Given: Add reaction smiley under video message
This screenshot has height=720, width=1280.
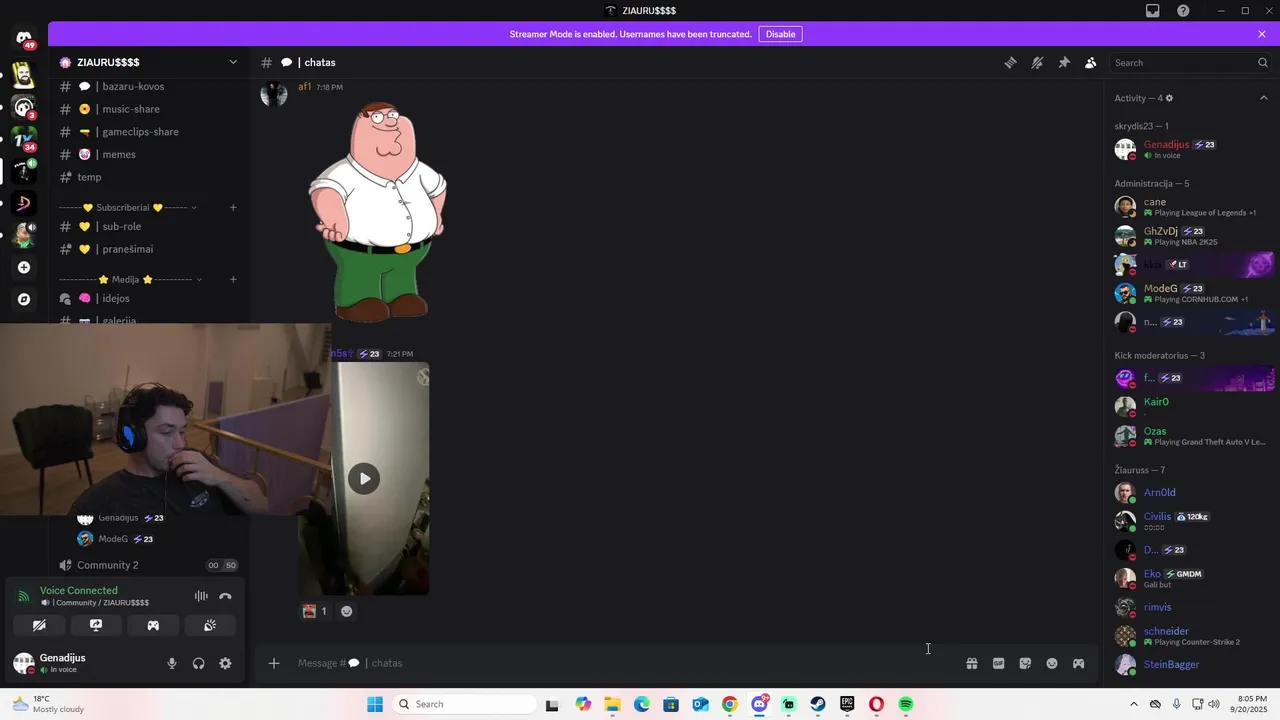Looking at the screenshot, I should (346, 611).
